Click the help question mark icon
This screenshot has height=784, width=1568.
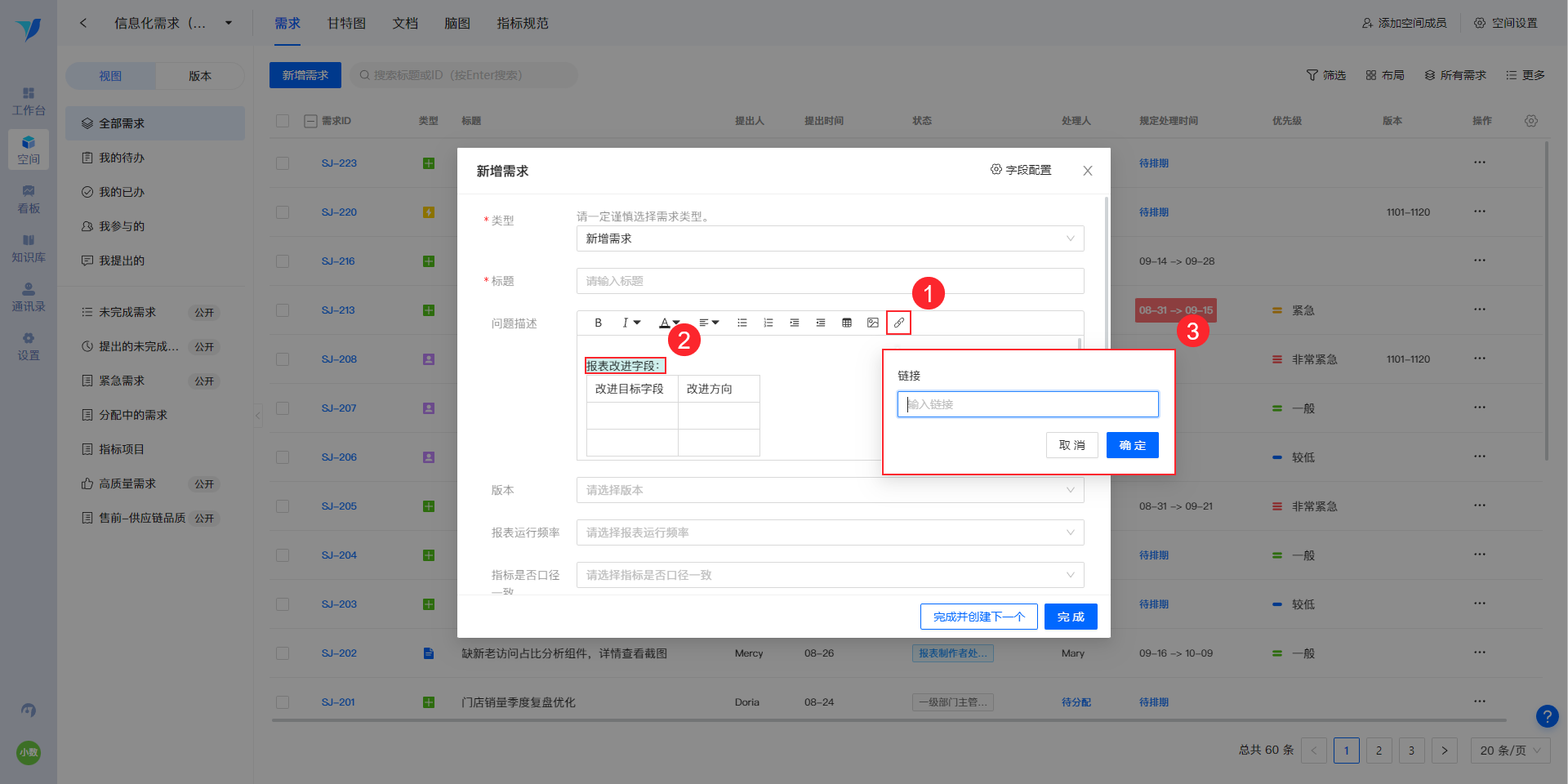[1547, 716]
